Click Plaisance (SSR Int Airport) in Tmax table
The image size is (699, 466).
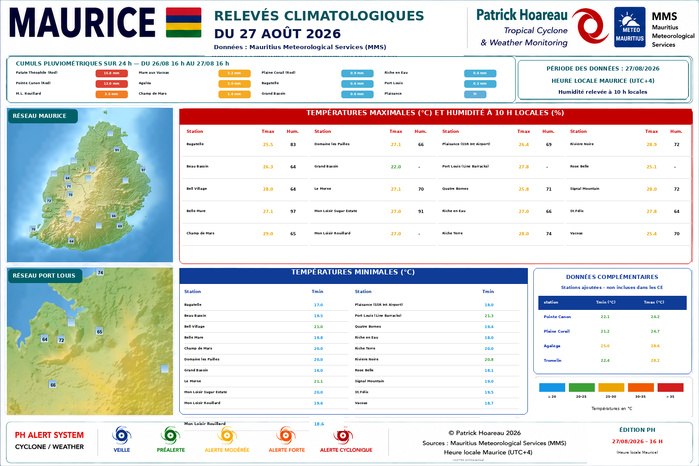coord(466,144)
